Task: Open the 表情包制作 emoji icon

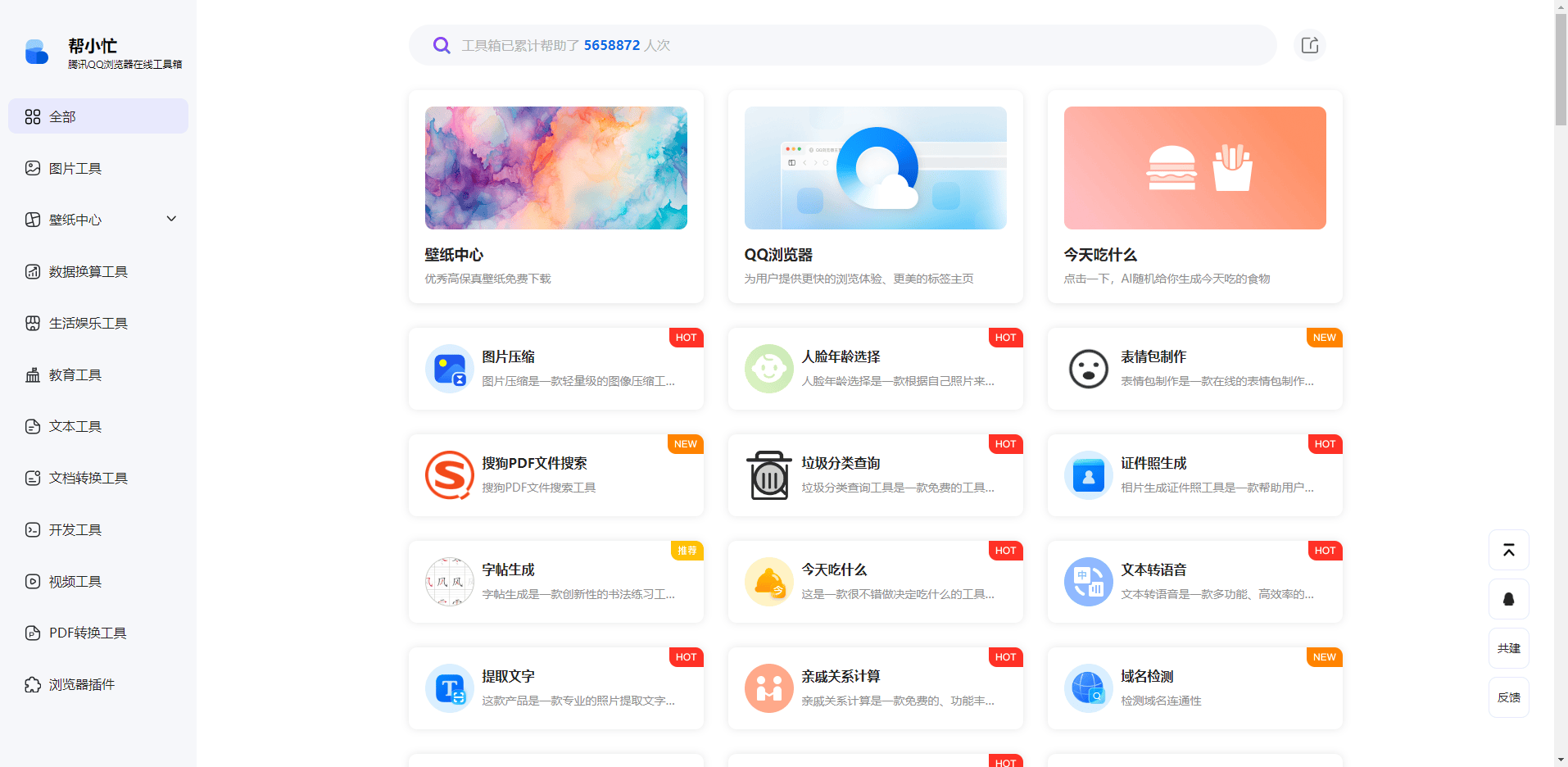Action: point(1089,369)
